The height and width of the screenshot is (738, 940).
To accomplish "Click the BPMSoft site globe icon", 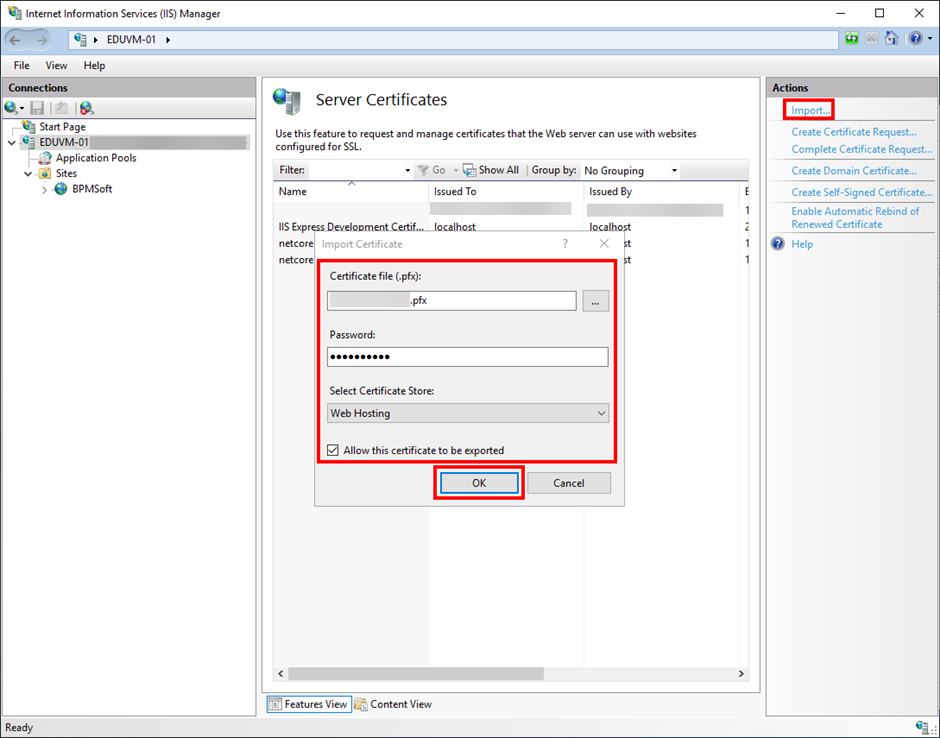I will pyautogui.click(x=61, y=189).
